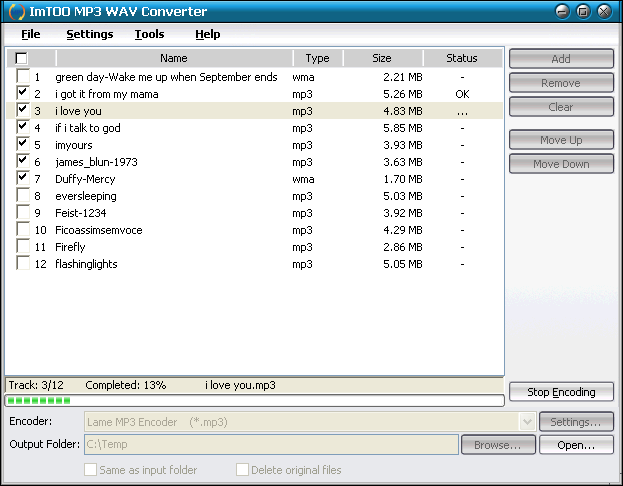Expand the Encoder dropdown arrow
This screenshot has width=623, height=486.
click(x=527, y=422)
